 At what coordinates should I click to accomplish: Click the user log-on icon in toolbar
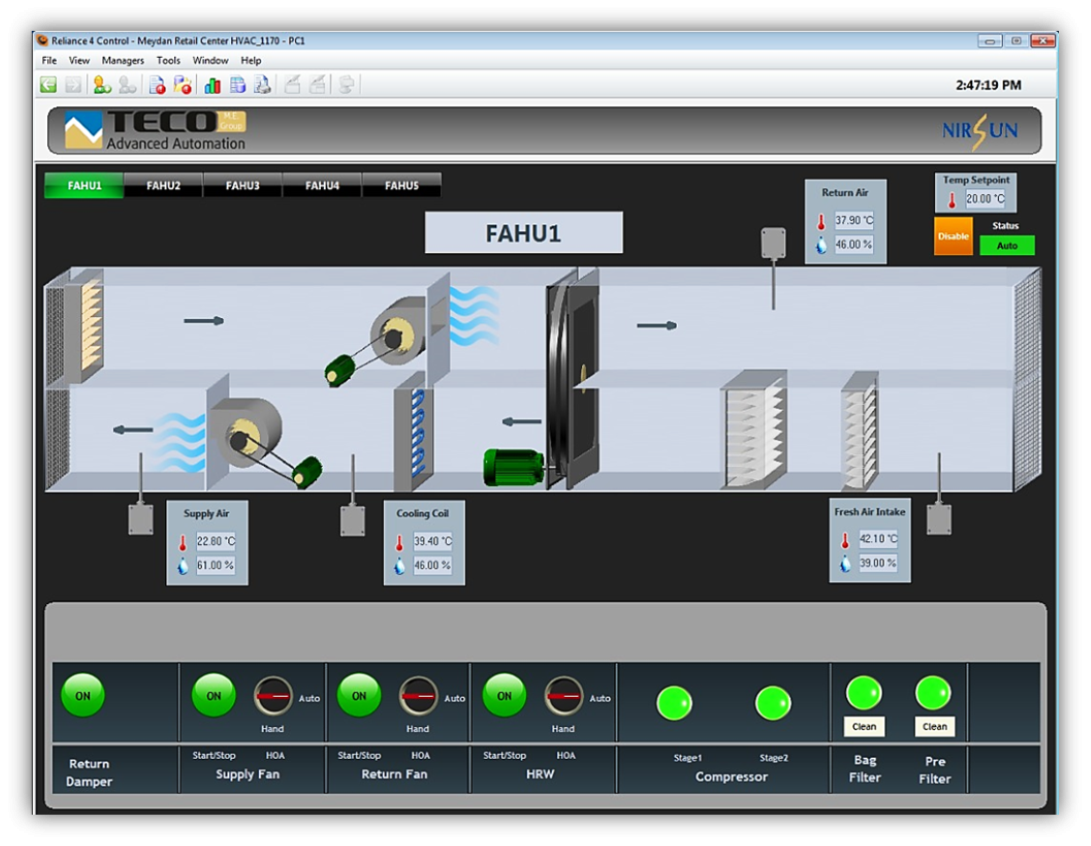click(x=102, y=86)
